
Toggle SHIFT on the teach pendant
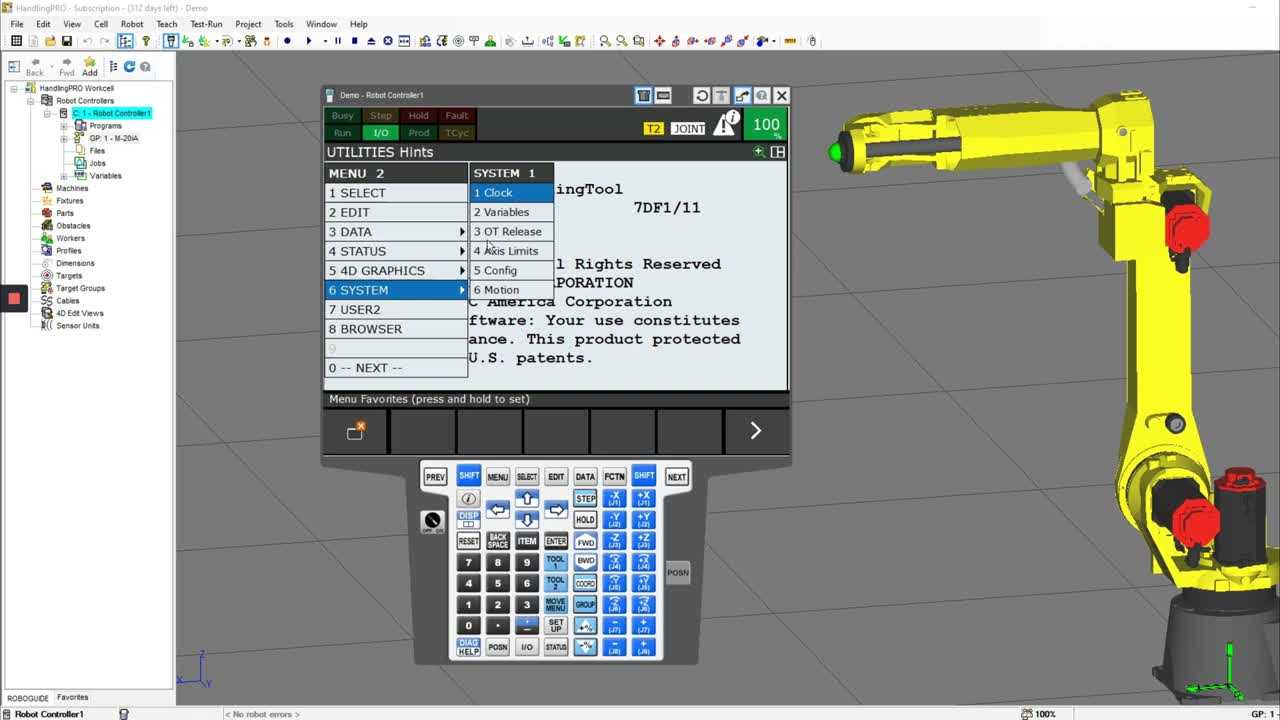click(468, 476)
